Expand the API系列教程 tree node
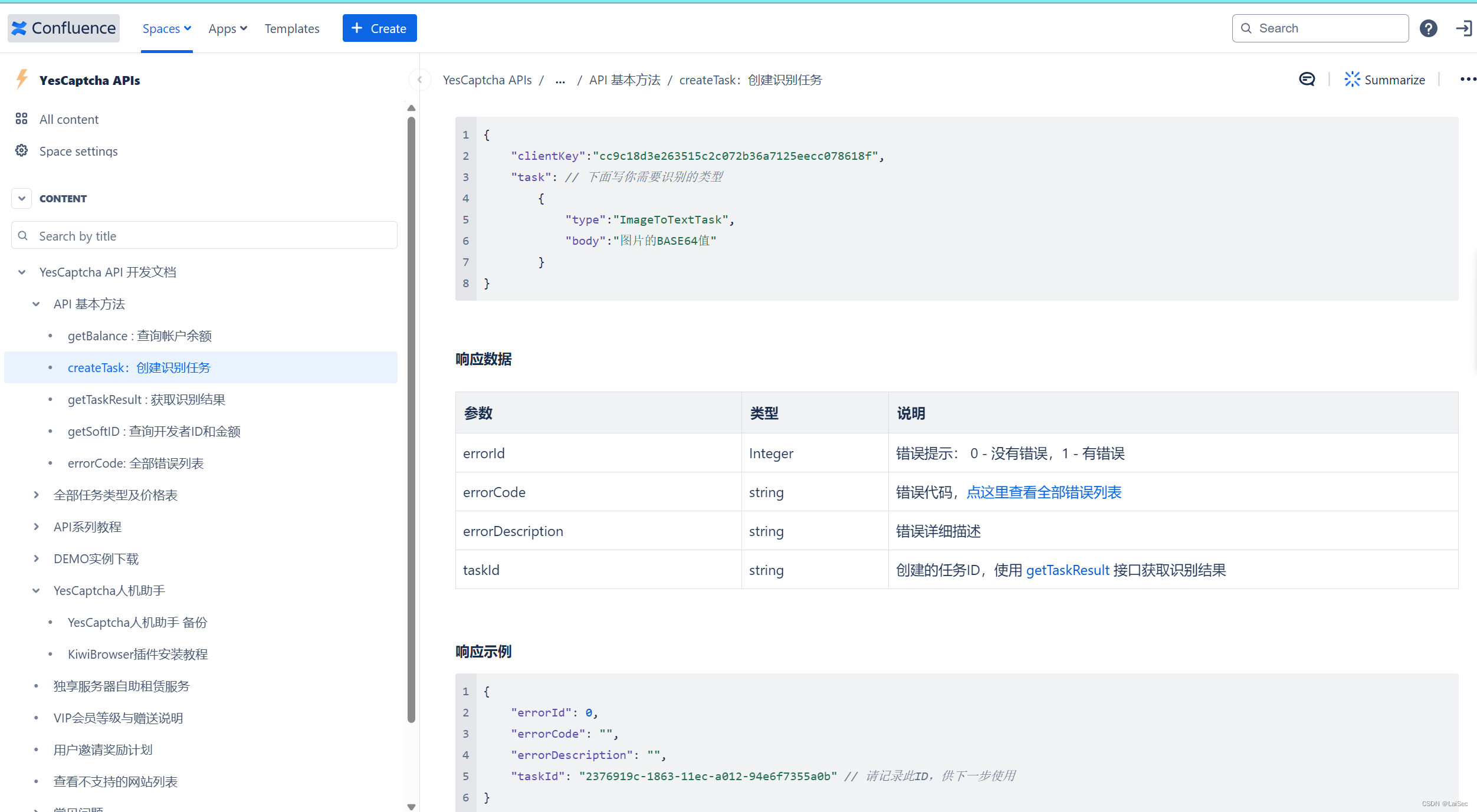Viewport: 1477px width, 812px height. [36, 527]
